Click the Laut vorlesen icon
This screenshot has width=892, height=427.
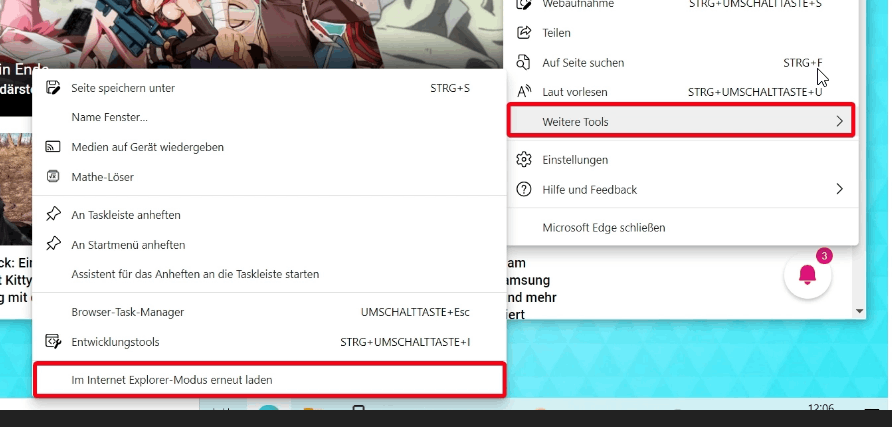(x=524, y=92)
